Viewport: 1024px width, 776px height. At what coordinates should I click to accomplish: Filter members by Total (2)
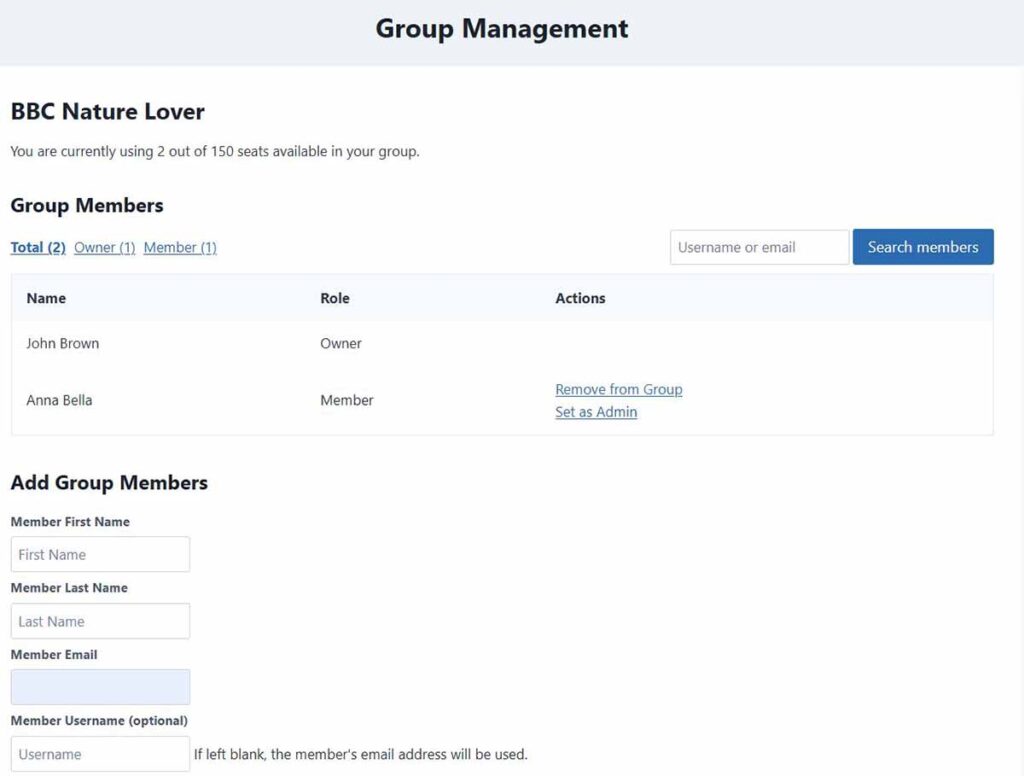(x=38, y=248)
